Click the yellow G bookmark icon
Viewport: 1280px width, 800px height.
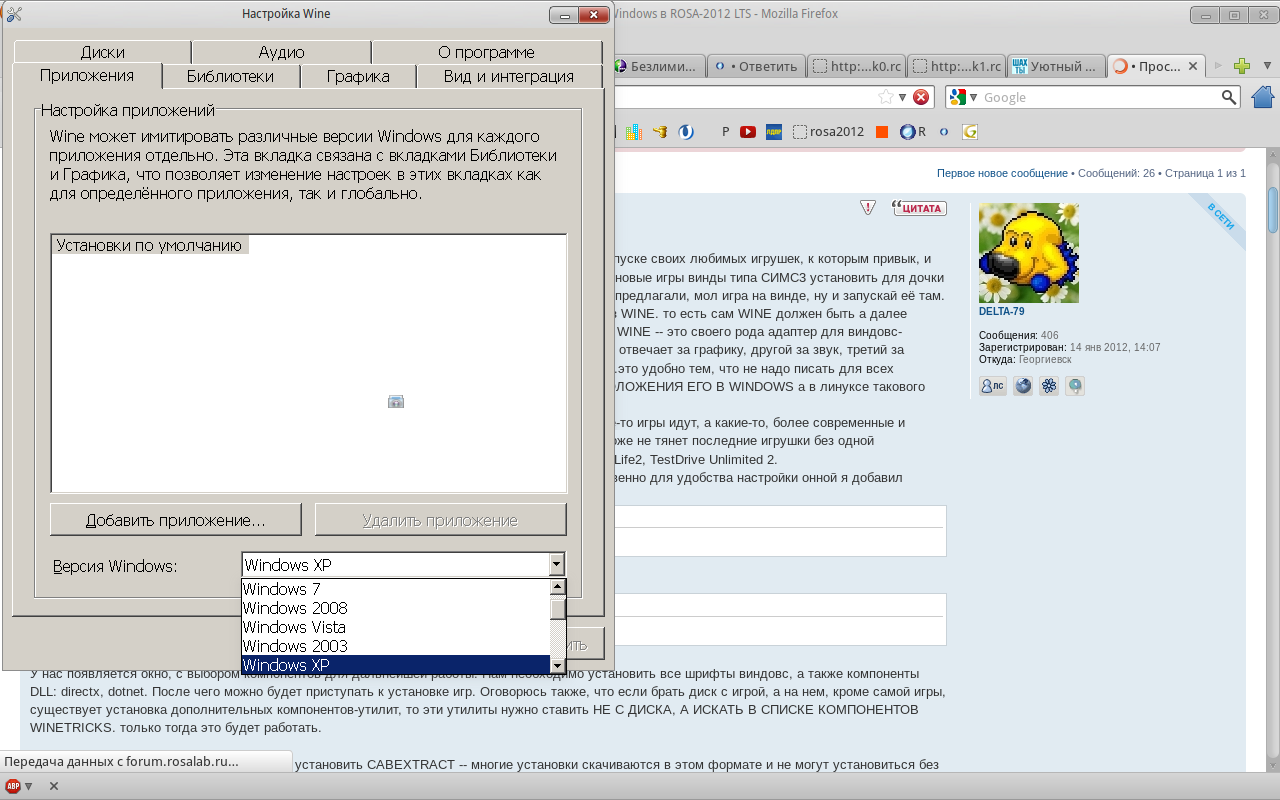tap(969, 132)
